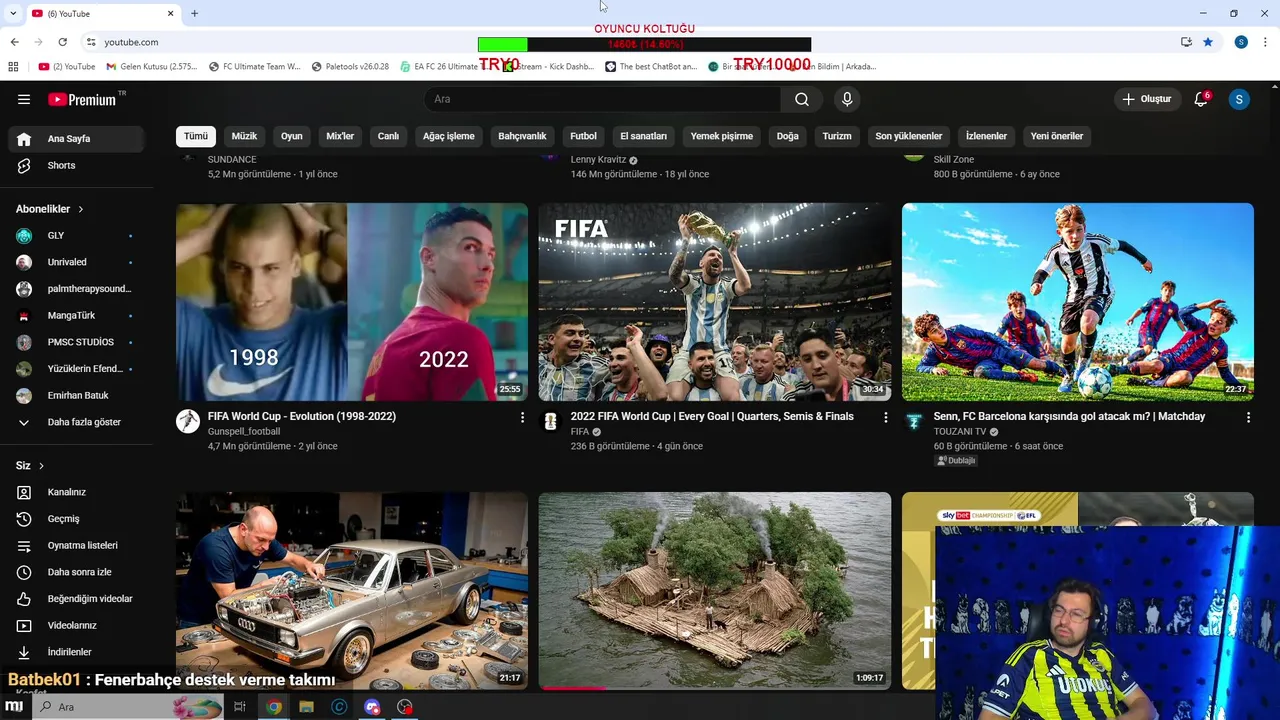Viewport: 1280px width, 720px height.
Task: Open Chrome apps grid in bookmarks bar
Action: 13,67
